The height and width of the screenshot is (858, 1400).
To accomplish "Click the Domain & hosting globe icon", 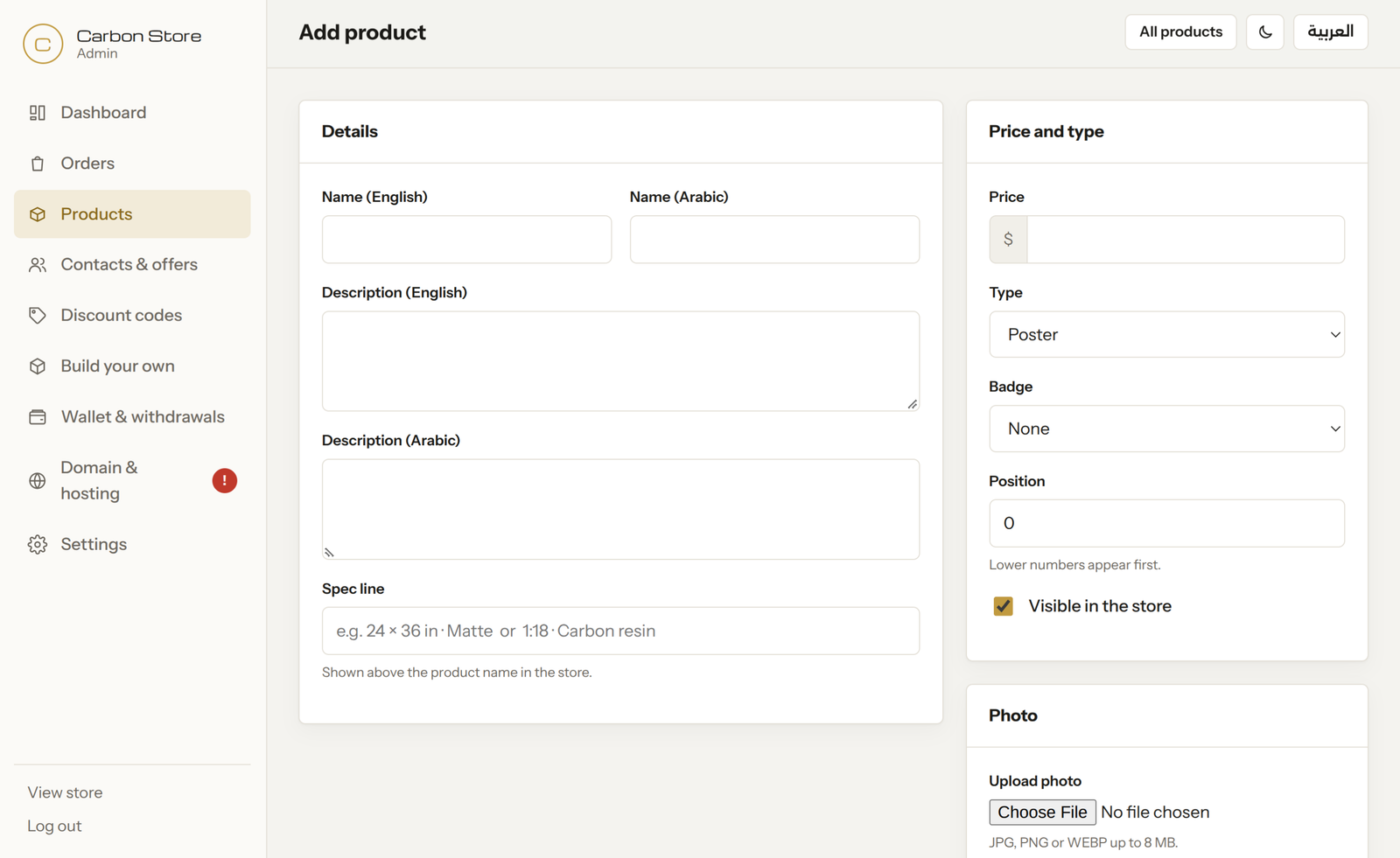I will (38, 480).
